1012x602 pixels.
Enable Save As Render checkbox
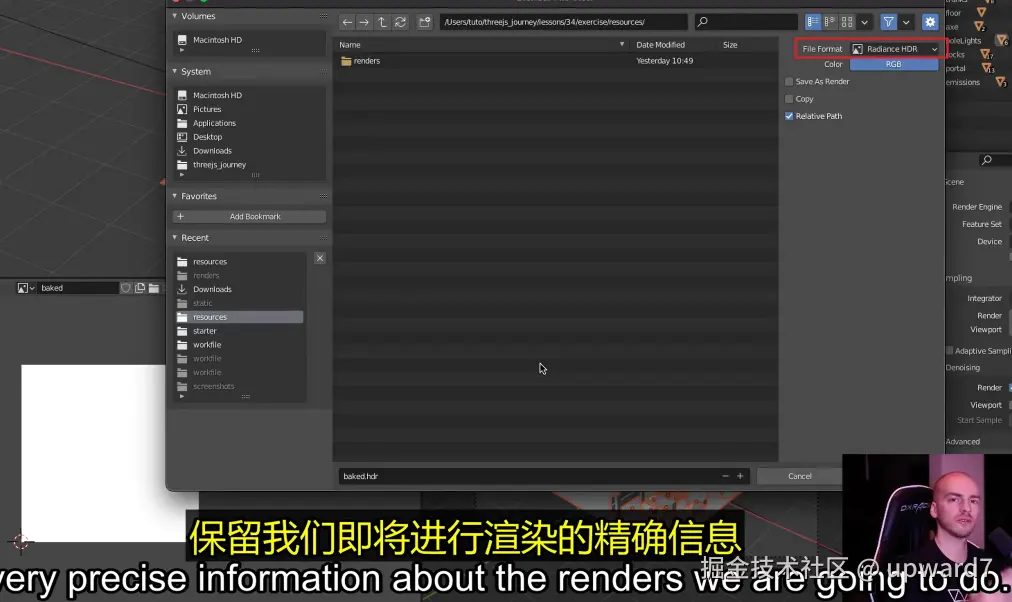pos(789,81)
